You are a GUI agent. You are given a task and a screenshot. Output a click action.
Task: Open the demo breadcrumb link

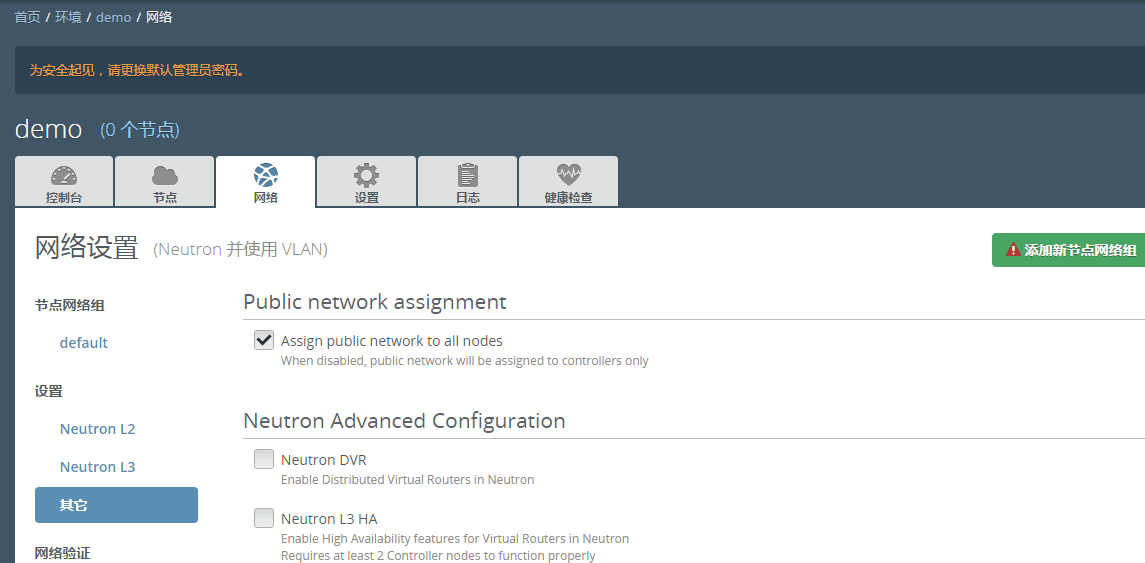coord(113,17)
